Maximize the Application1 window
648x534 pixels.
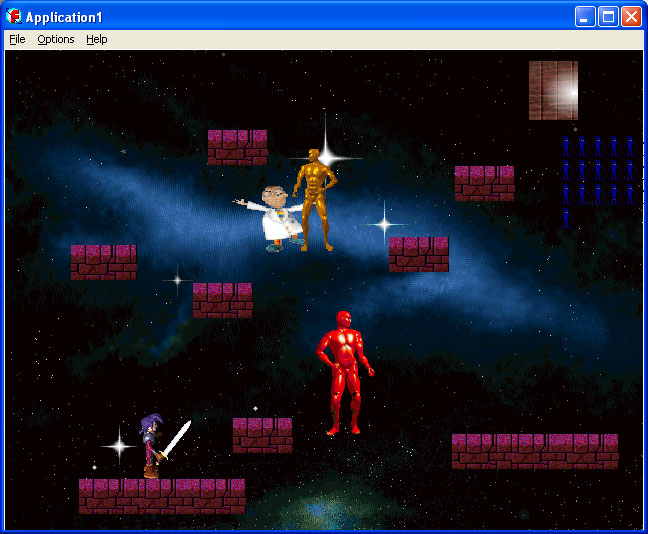point(607,17)
